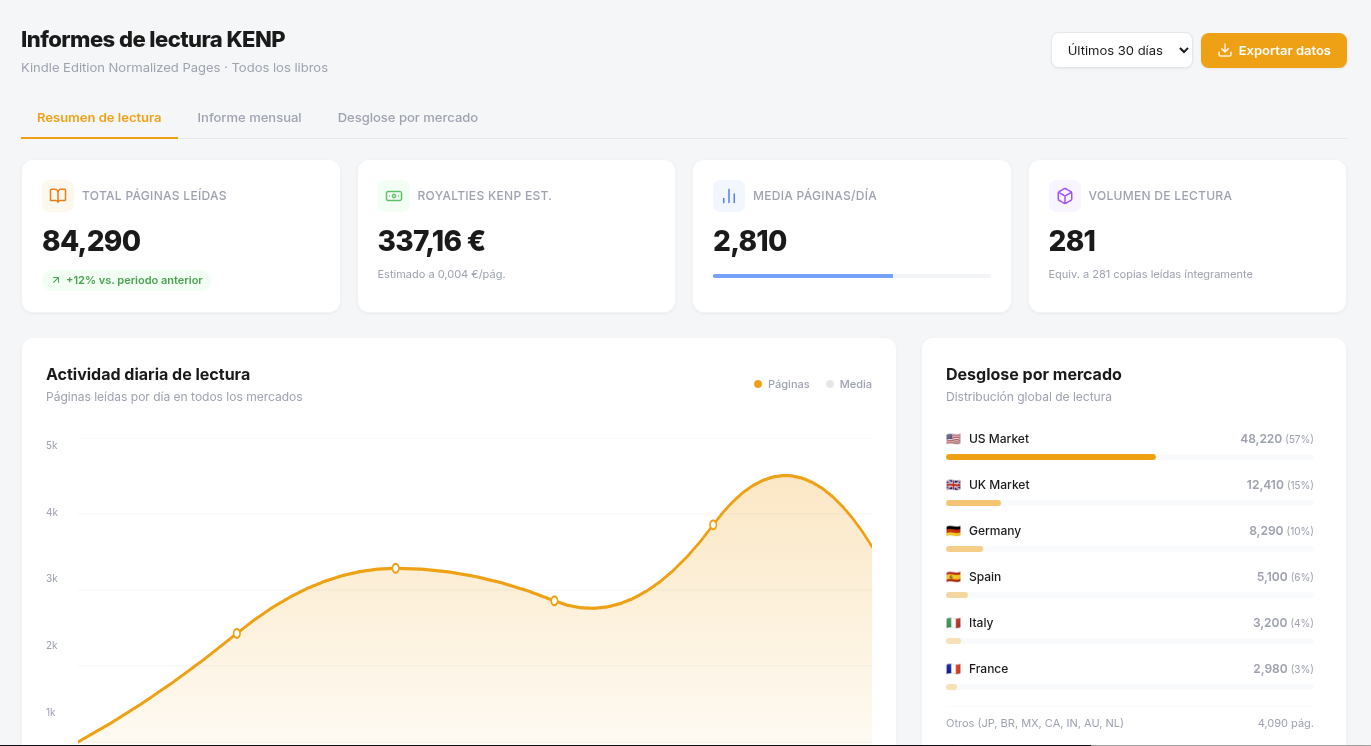
Task: Click the +12% vs. periodo anterior badge
Action: [x=126, y=280]
